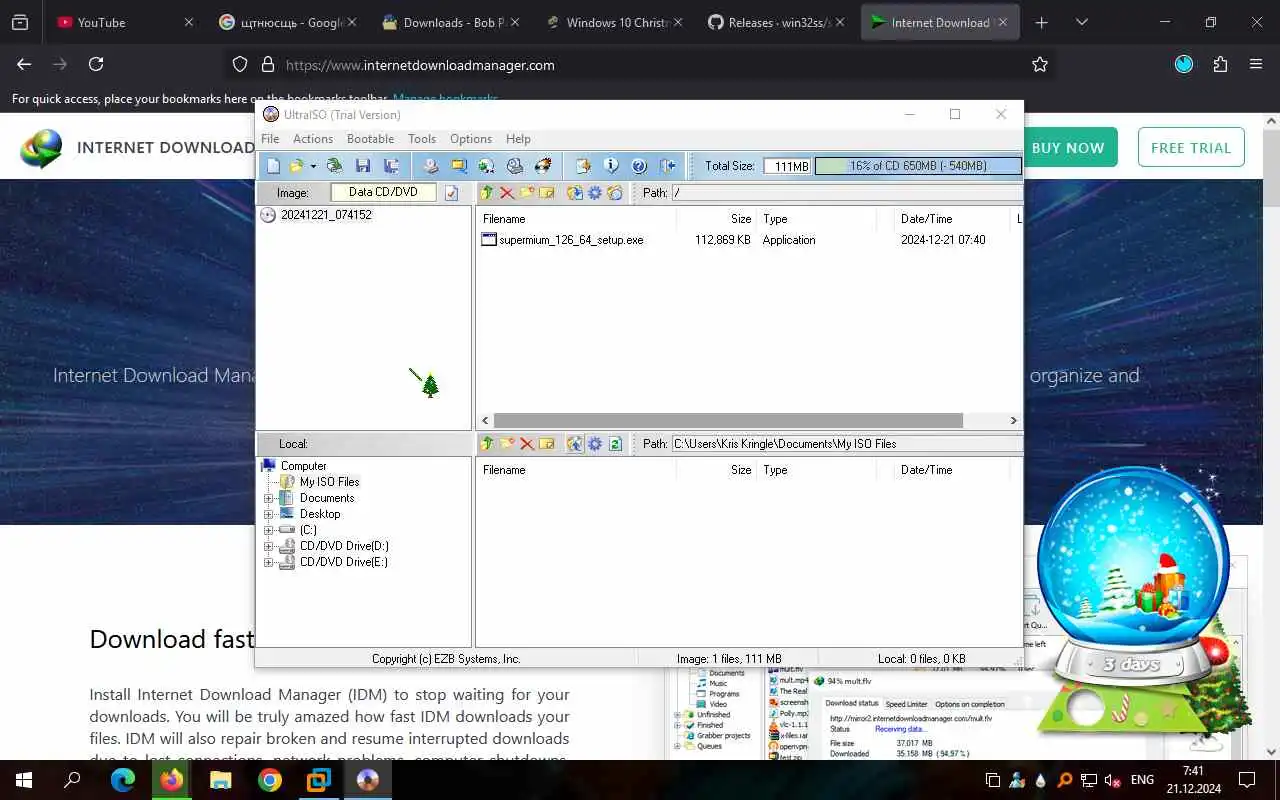Open the Tools menu

[422, 139]
